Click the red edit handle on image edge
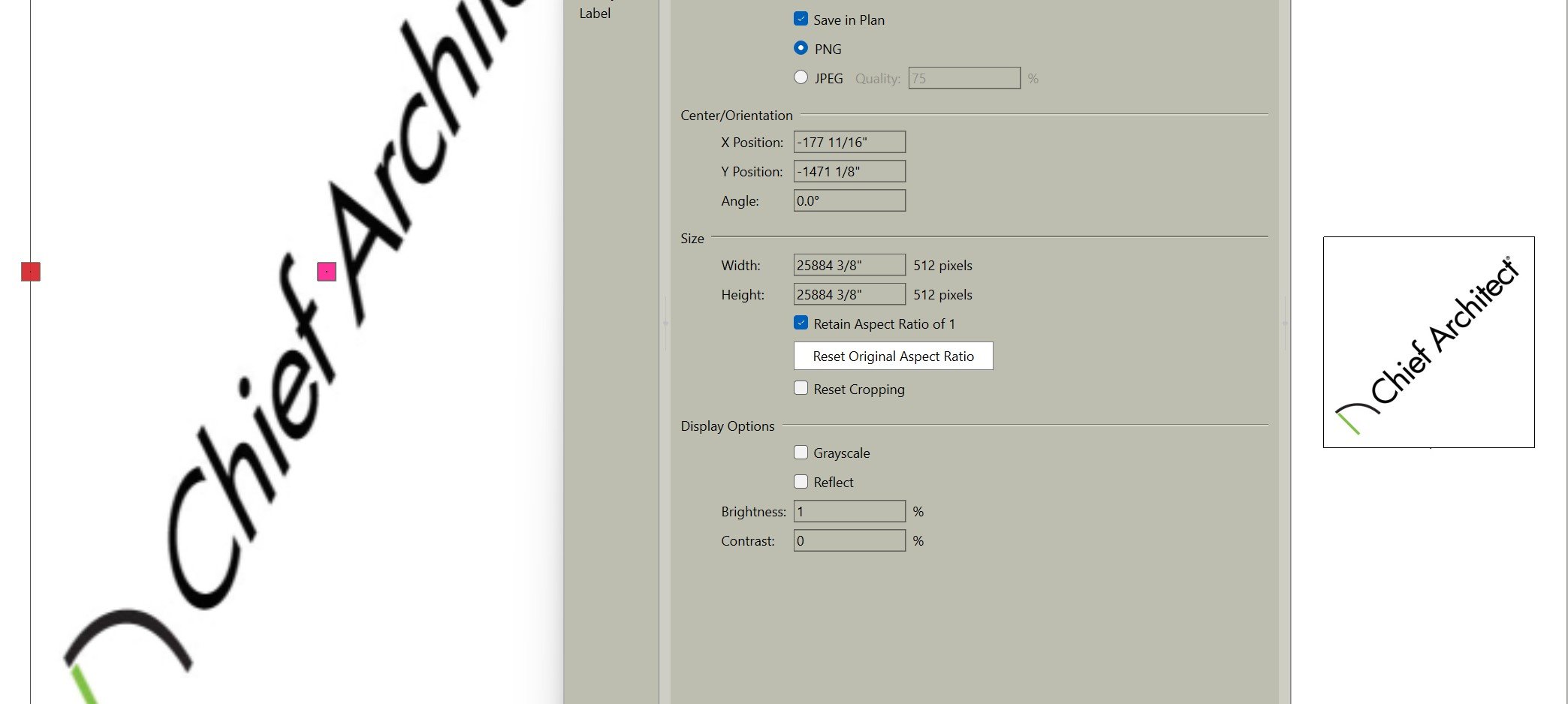1568x704 pixels. click(31, 272)
